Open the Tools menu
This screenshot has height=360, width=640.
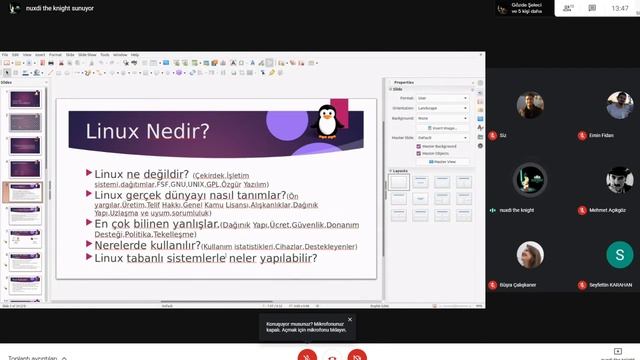[x=105, y=55]
